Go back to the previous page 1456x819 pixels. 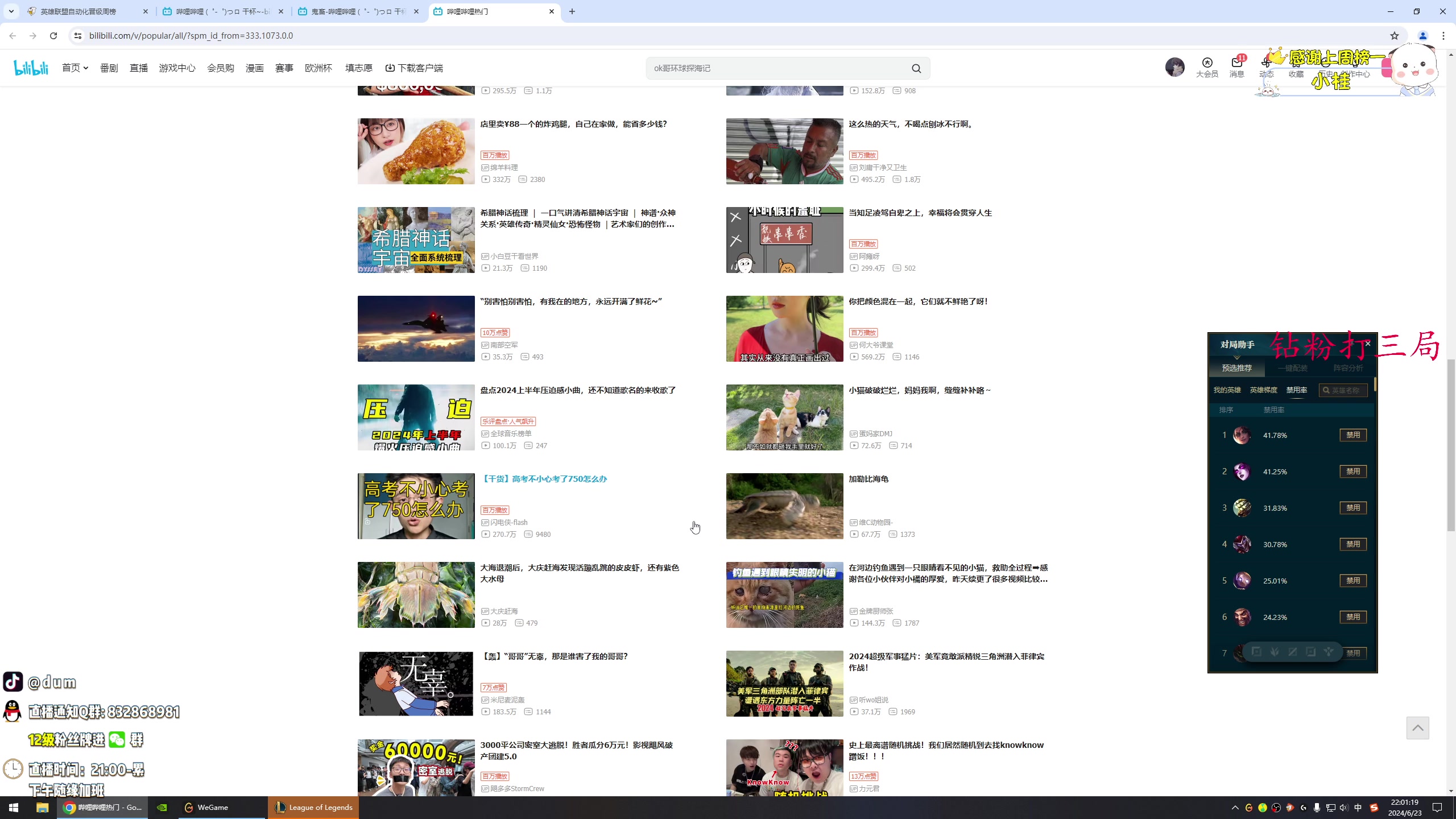point(13,35)
